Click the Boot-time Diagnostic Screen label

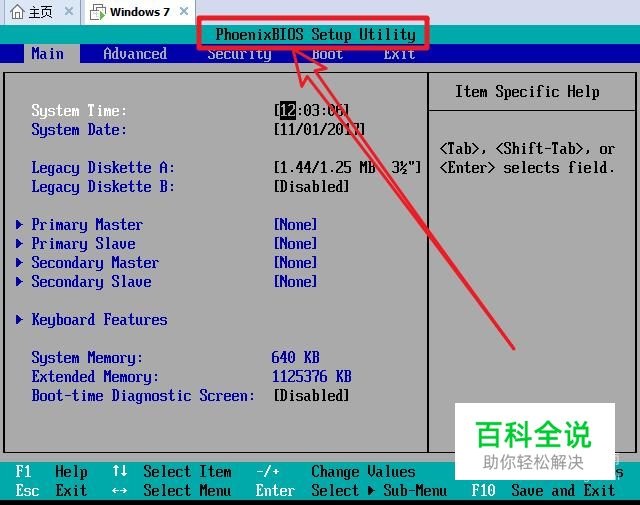click(x=143, y=396)
